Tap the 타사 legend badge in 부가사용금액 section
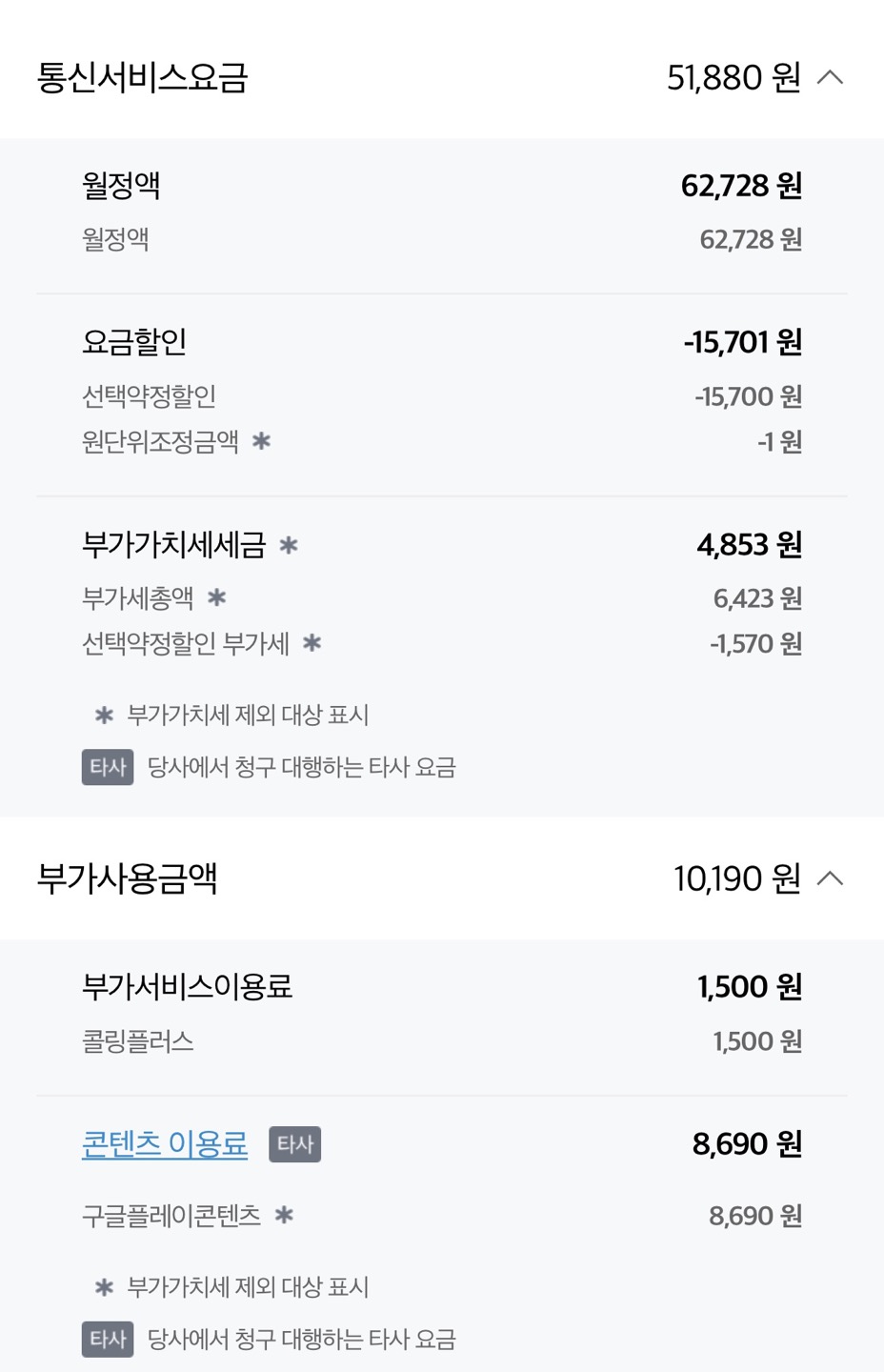This screenshot has width=884, height=1372. coord(108,1339)
